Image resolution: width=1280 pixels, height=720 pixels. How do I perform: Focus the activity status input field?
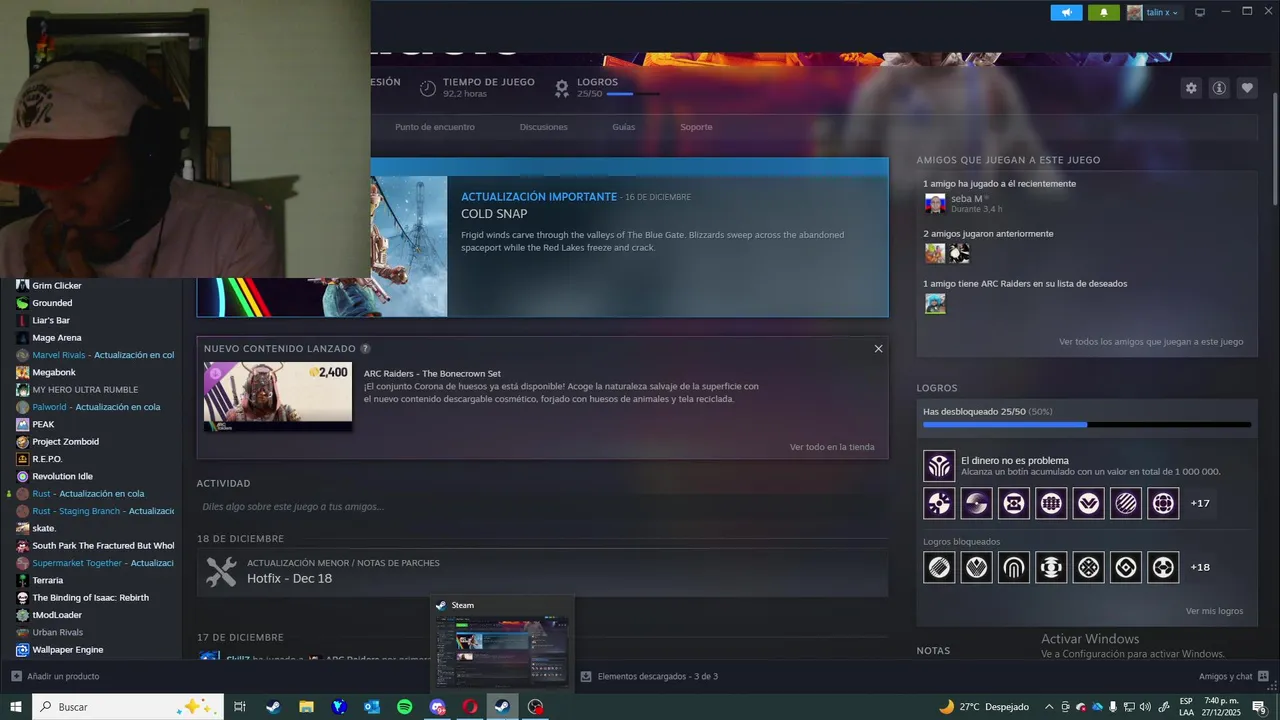pyautogui.click(x=542, y=507)
